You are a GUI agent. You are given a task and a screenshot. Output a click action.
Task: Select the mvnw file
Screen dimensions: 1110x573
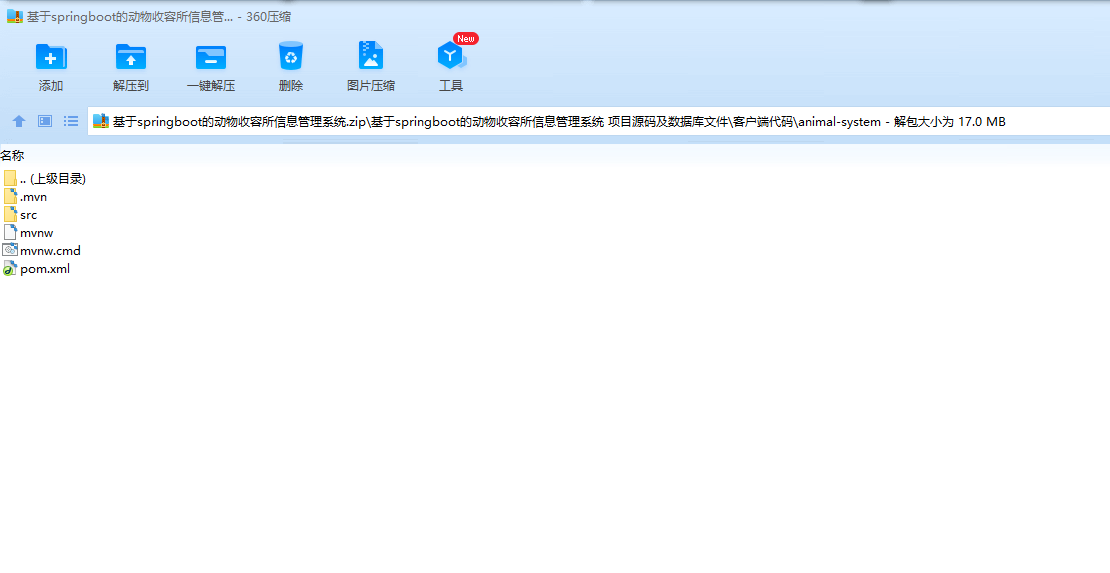point(28,232)
